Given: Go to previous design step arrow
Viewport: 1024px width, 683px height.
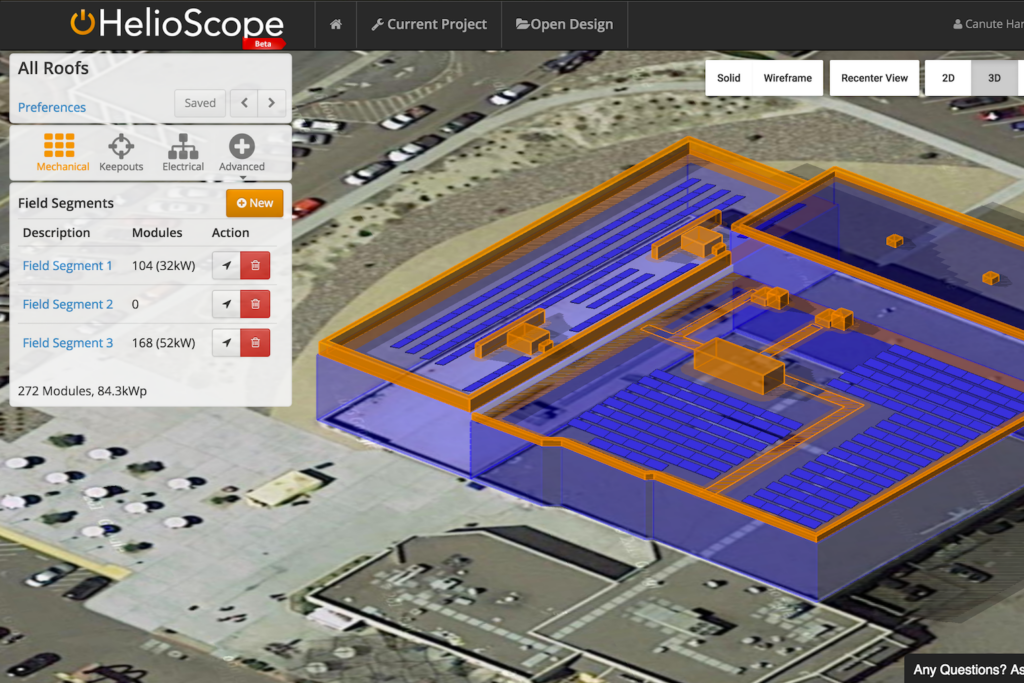Looking at the screenshot, I should coord(244,103).
